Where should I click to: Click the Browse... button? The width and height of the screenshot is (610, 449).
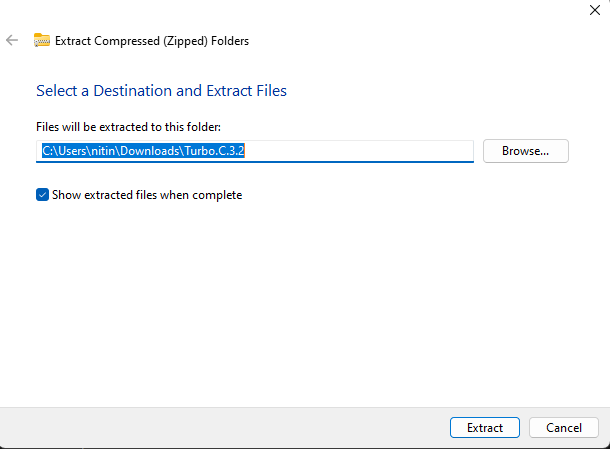526,151
